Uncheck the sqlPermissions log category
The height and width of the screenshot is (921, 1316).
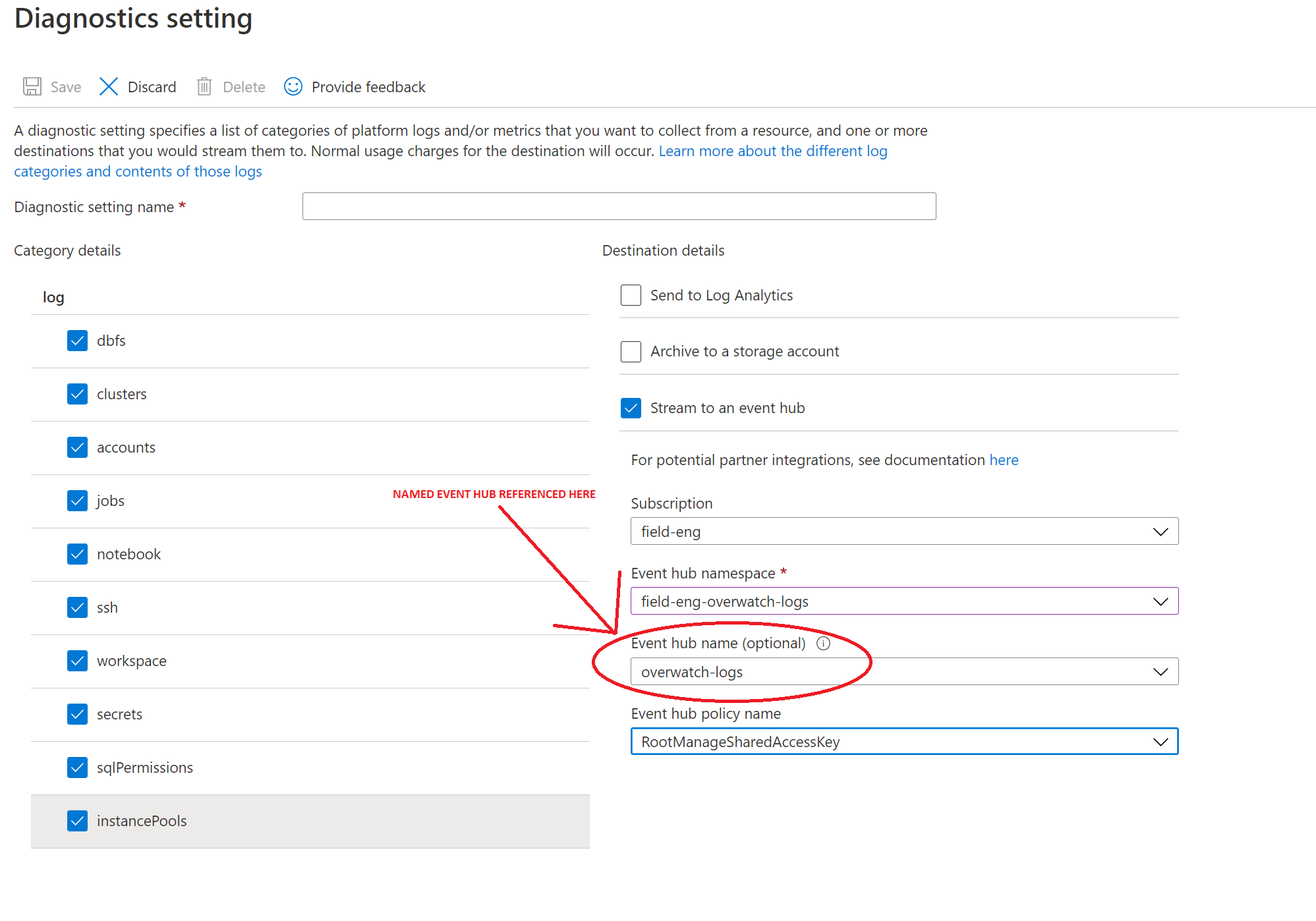point(78,767)
